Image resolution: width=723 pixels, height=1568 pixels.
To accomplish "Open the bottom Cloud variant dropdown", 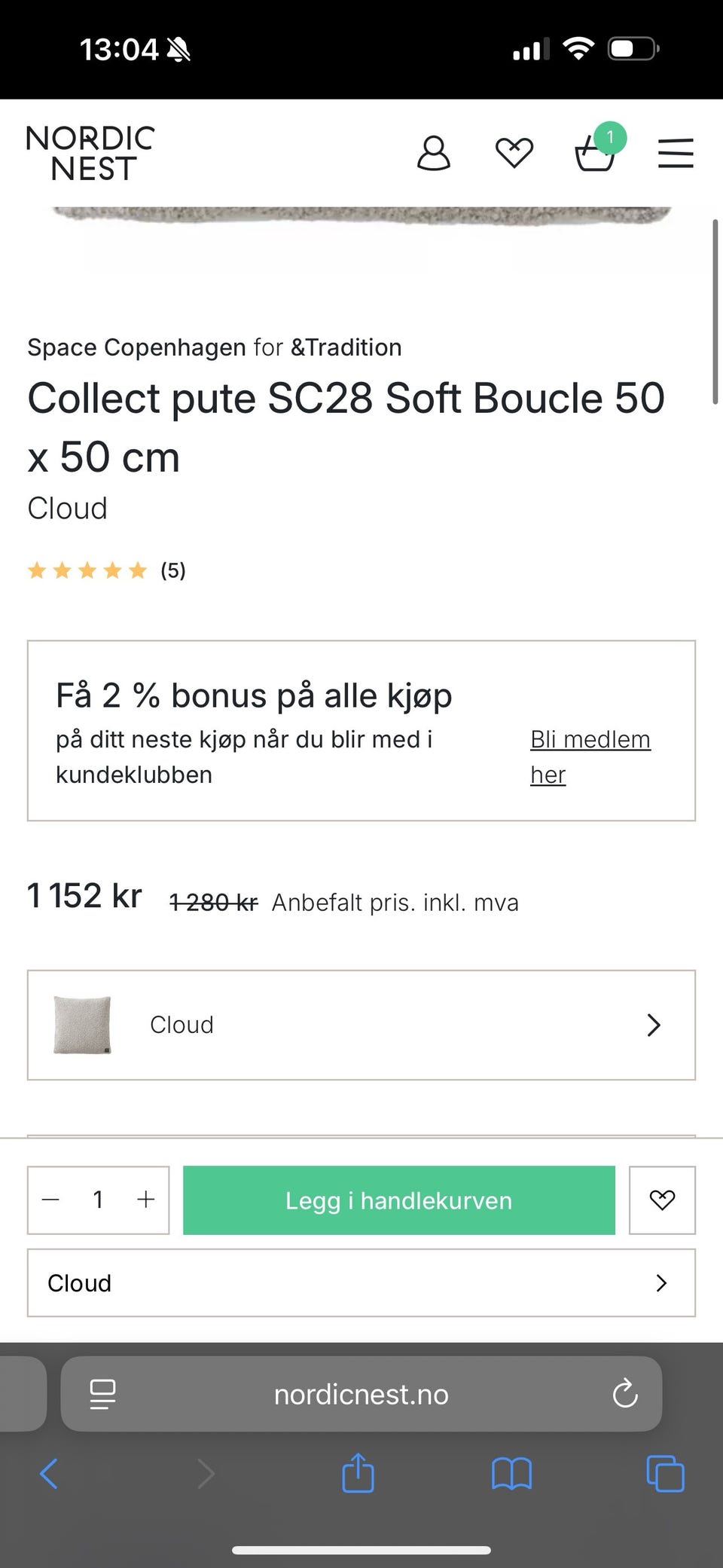I will (x=361, y=1283).
